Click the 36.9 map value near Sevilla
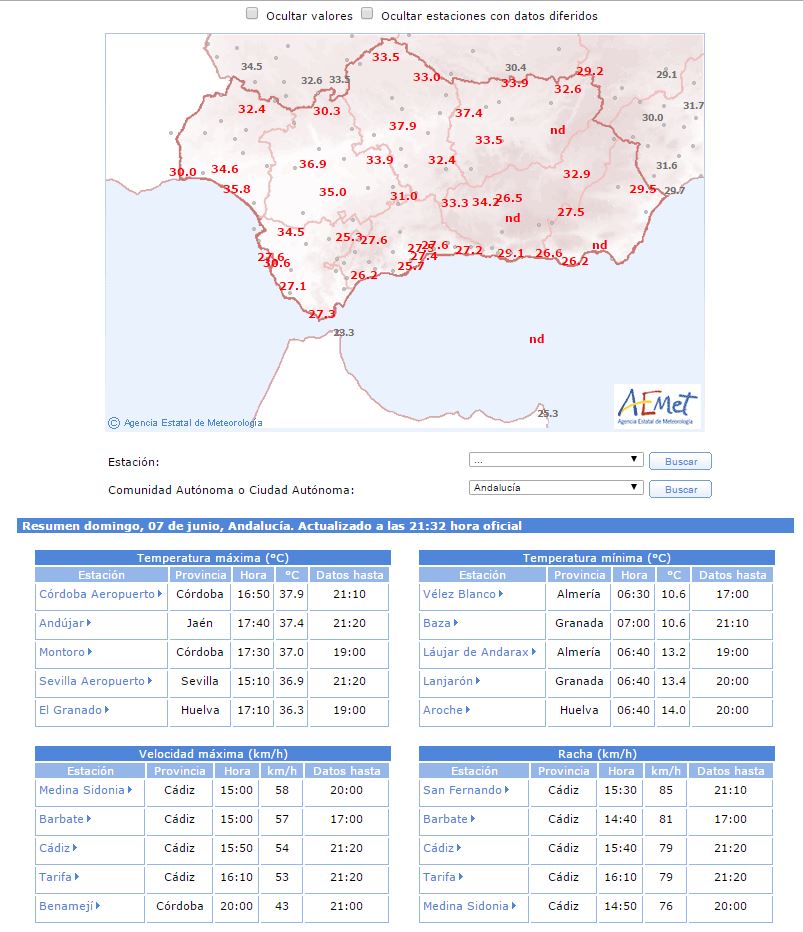Image resolution: width=803 pixels, height=932 pixels. 313,164
